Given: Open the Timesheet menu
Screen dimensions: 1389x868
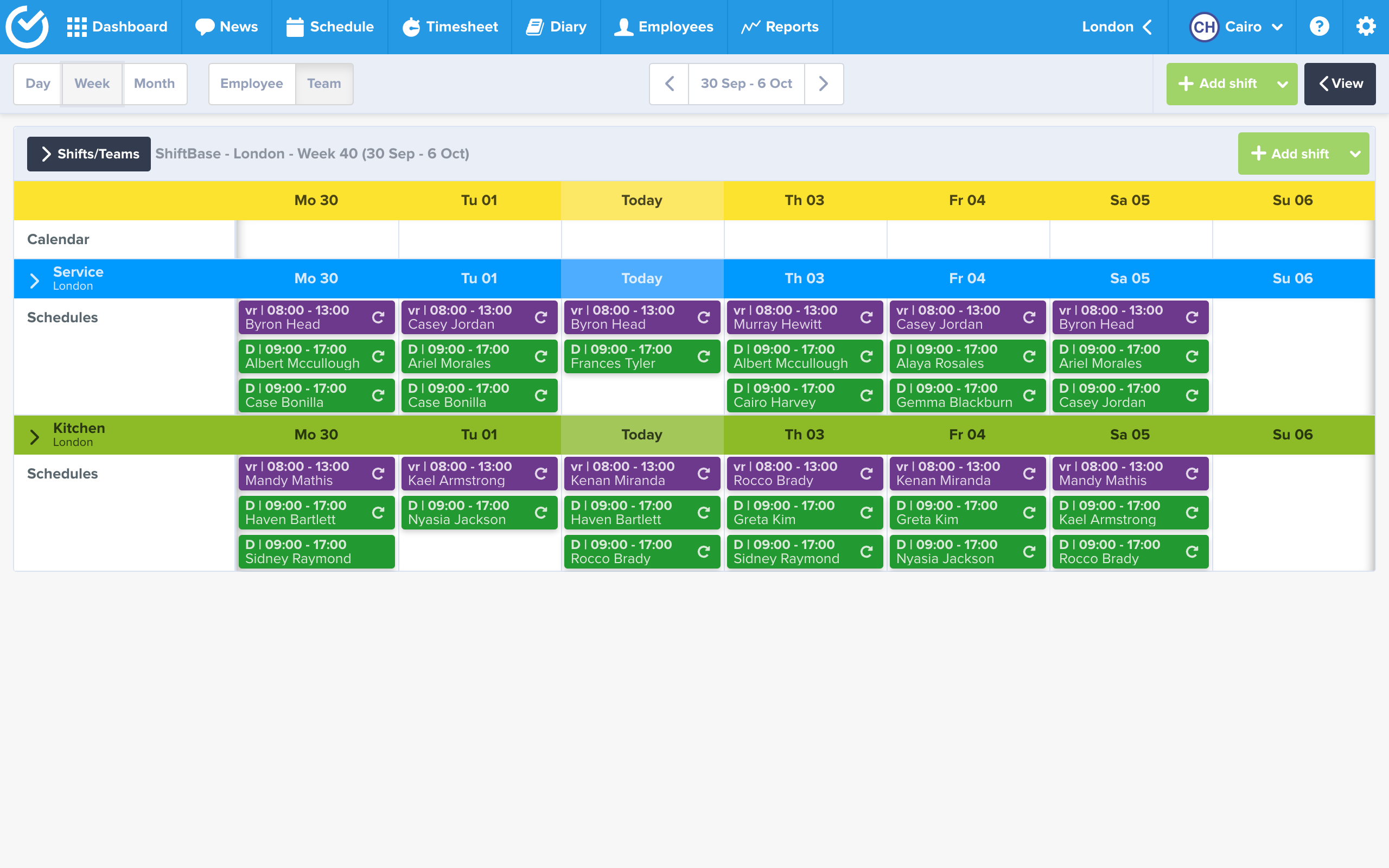Looking at the screenshot, I should [450, 27].
